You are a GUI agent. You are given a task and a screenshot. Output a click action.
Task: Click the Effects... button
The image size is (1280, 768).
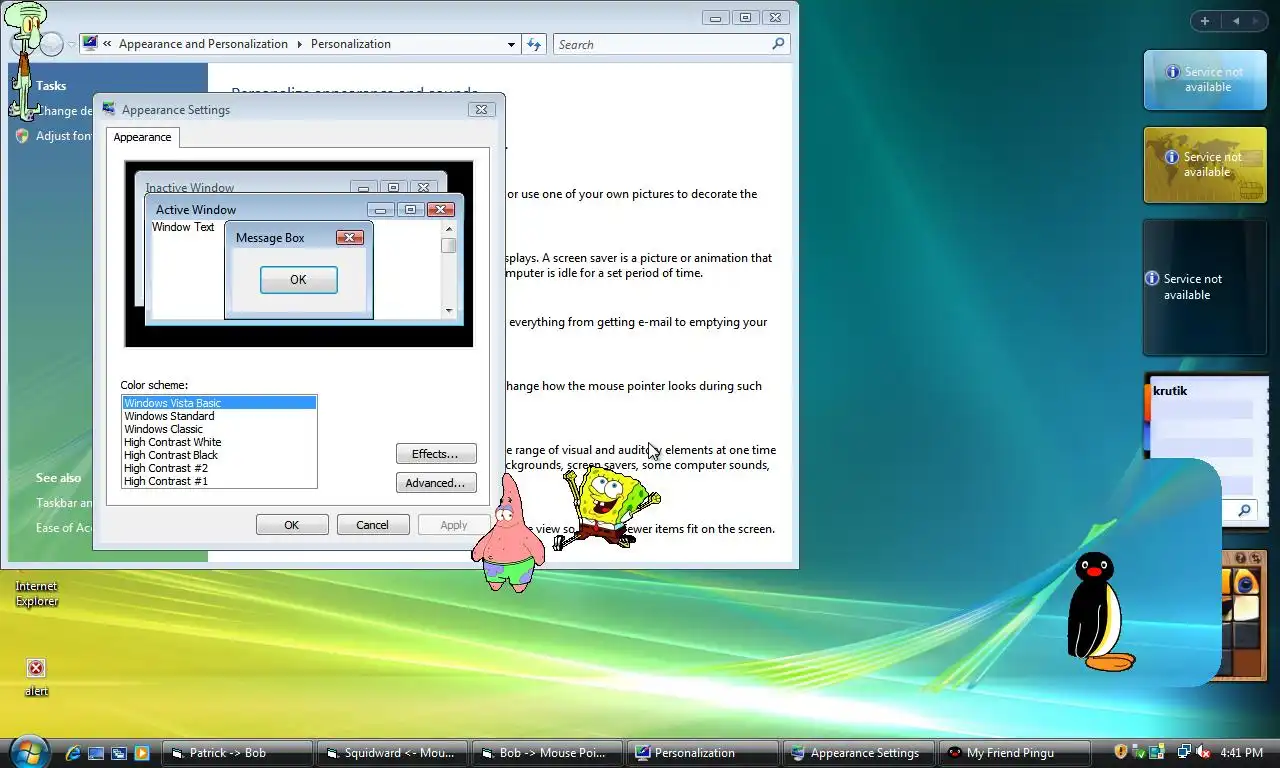[436, 454]
